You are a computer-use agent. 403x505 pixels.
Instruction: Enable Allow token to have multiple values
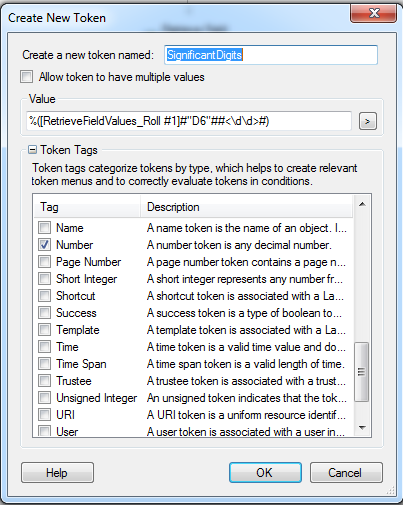click(x=27, y=77)
